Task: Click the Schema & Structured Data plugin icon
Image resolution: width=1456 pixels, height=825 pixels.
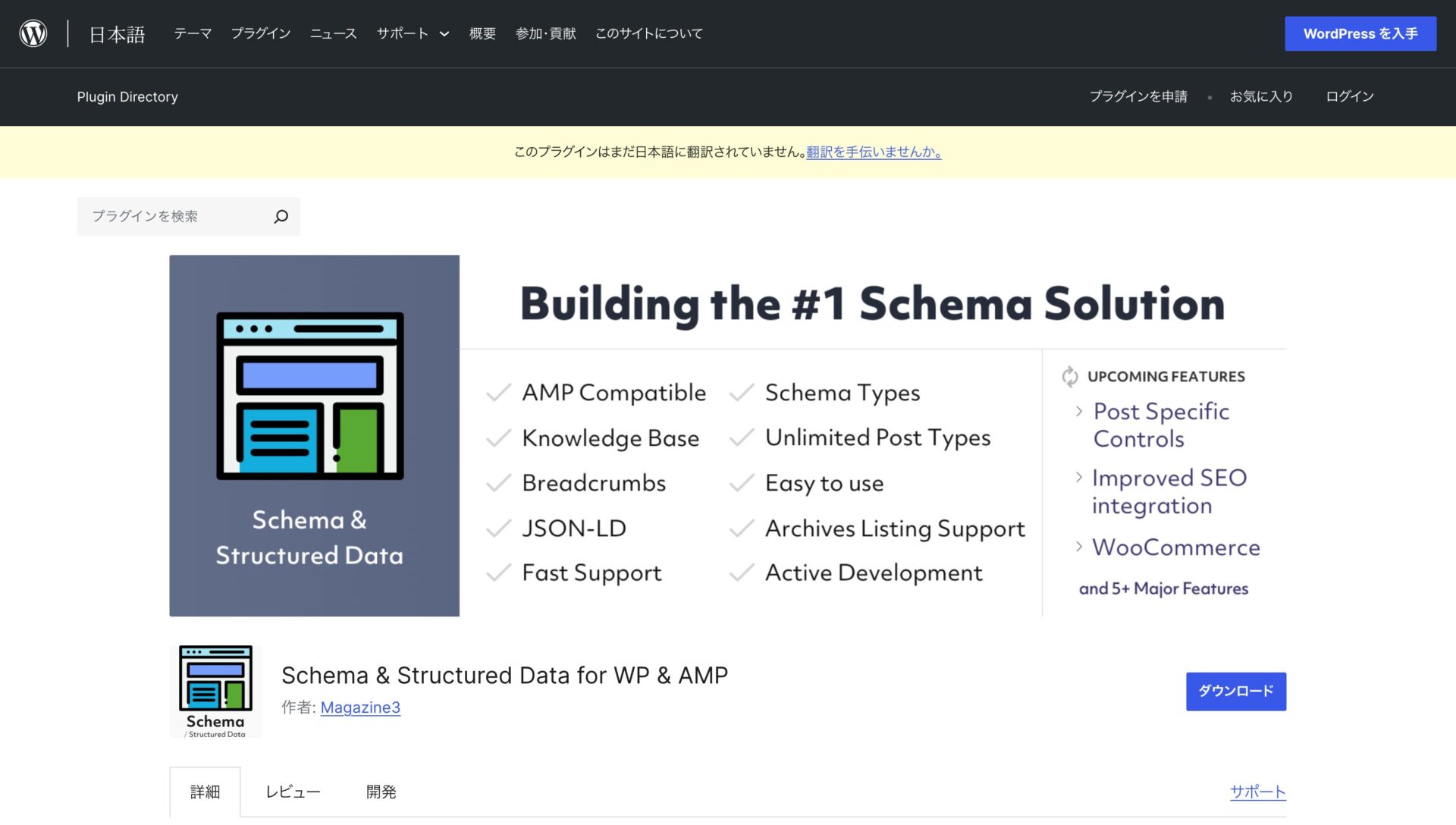Action: [215, 690]
